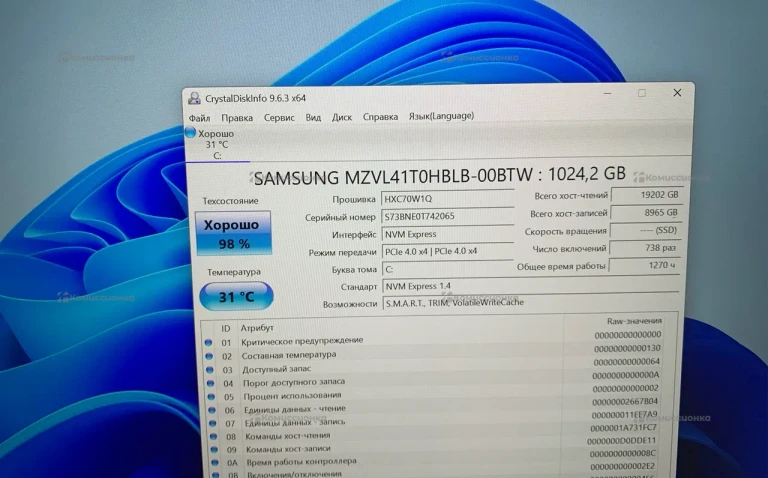Click raw value 0000000000000A
Viewport: 768px width, 478px height.
click(x=626, y=376)
